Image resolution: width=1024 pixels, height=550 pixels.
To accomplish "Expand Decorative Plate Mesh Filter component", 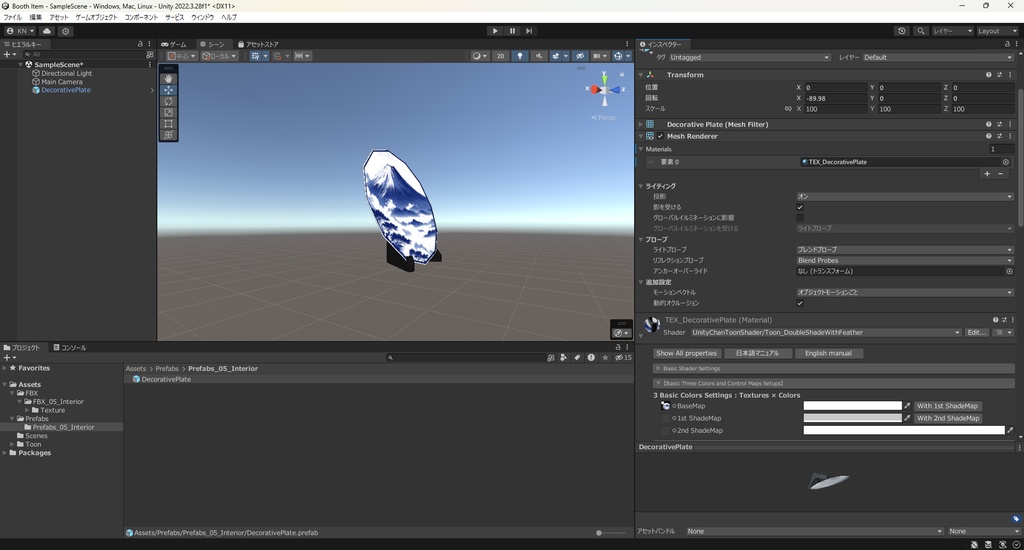I will (x=641, y=124).
